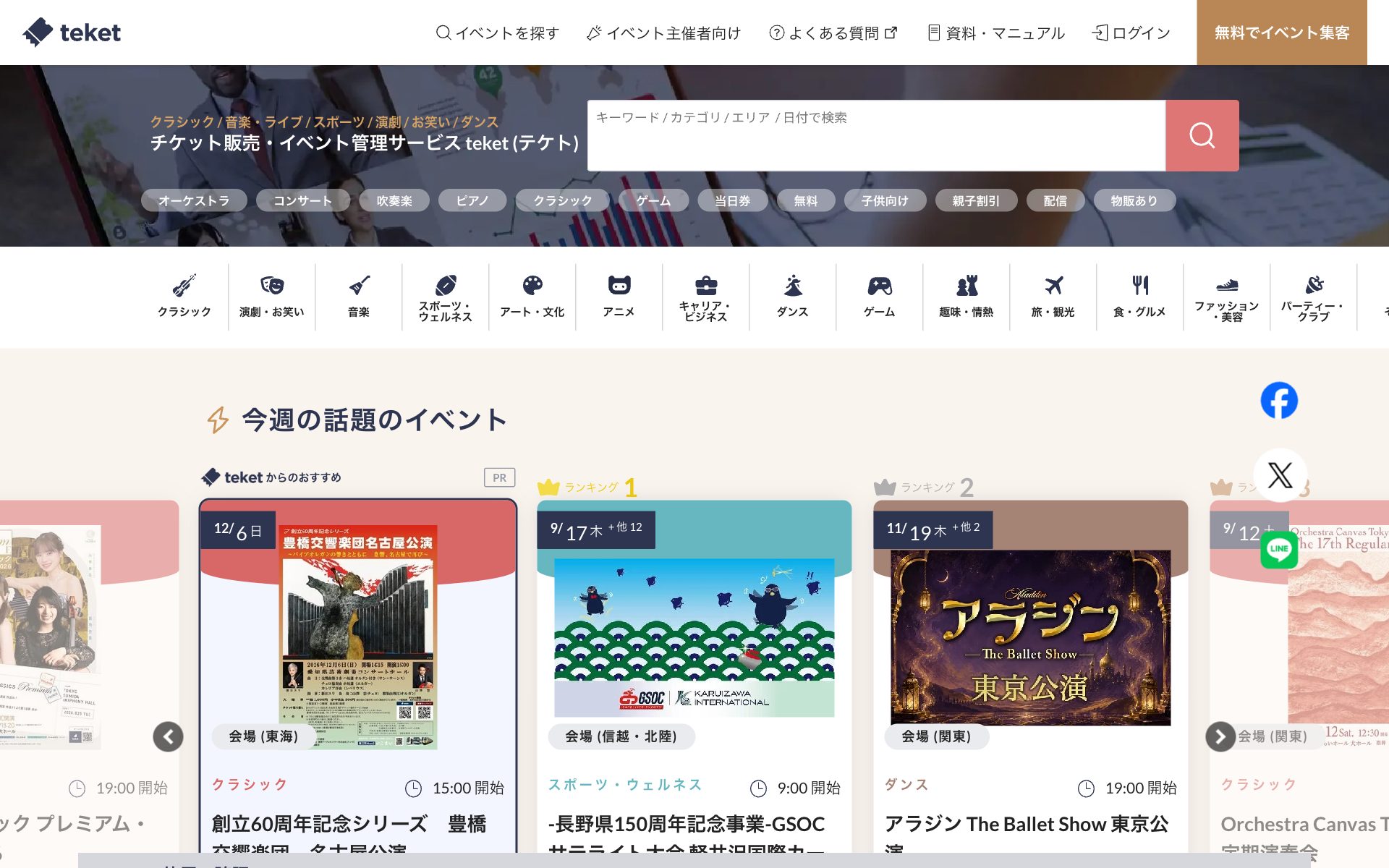Select the 子供向け tag chip
This screenshot has width=1389, height=868.
(885, 200)
